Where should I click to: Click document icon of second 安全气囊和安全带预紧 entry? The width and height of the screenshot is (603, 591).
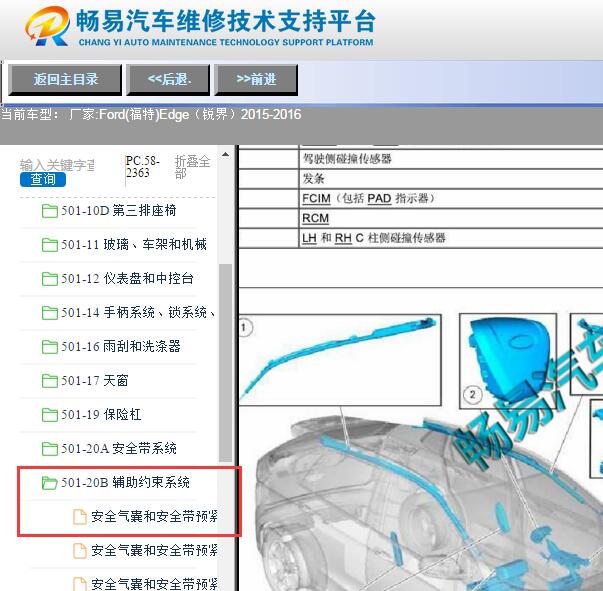pyautogui.click(x=80, y=551)
